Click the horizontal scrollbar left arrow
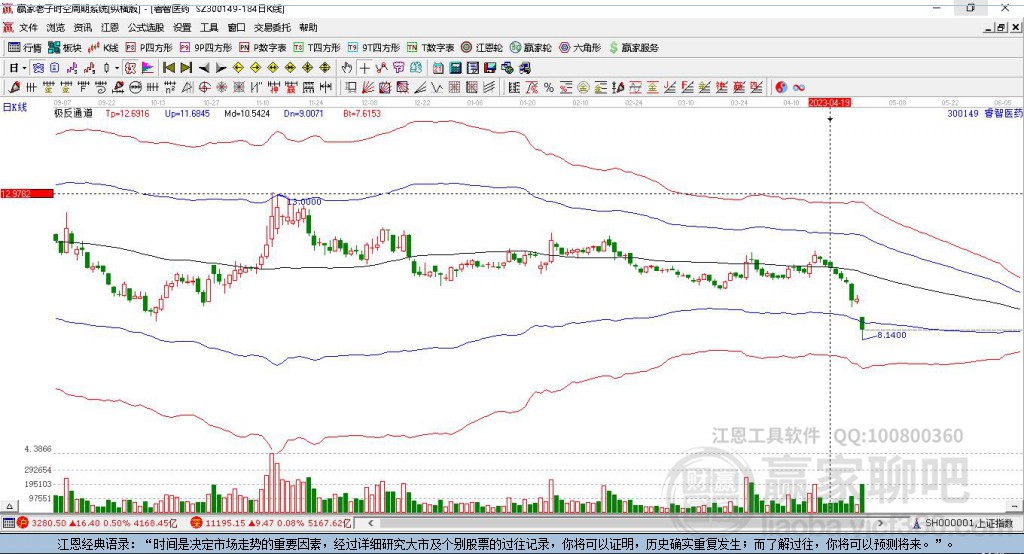The width and height of the screenshot is (1024, 554). [371, 523]
